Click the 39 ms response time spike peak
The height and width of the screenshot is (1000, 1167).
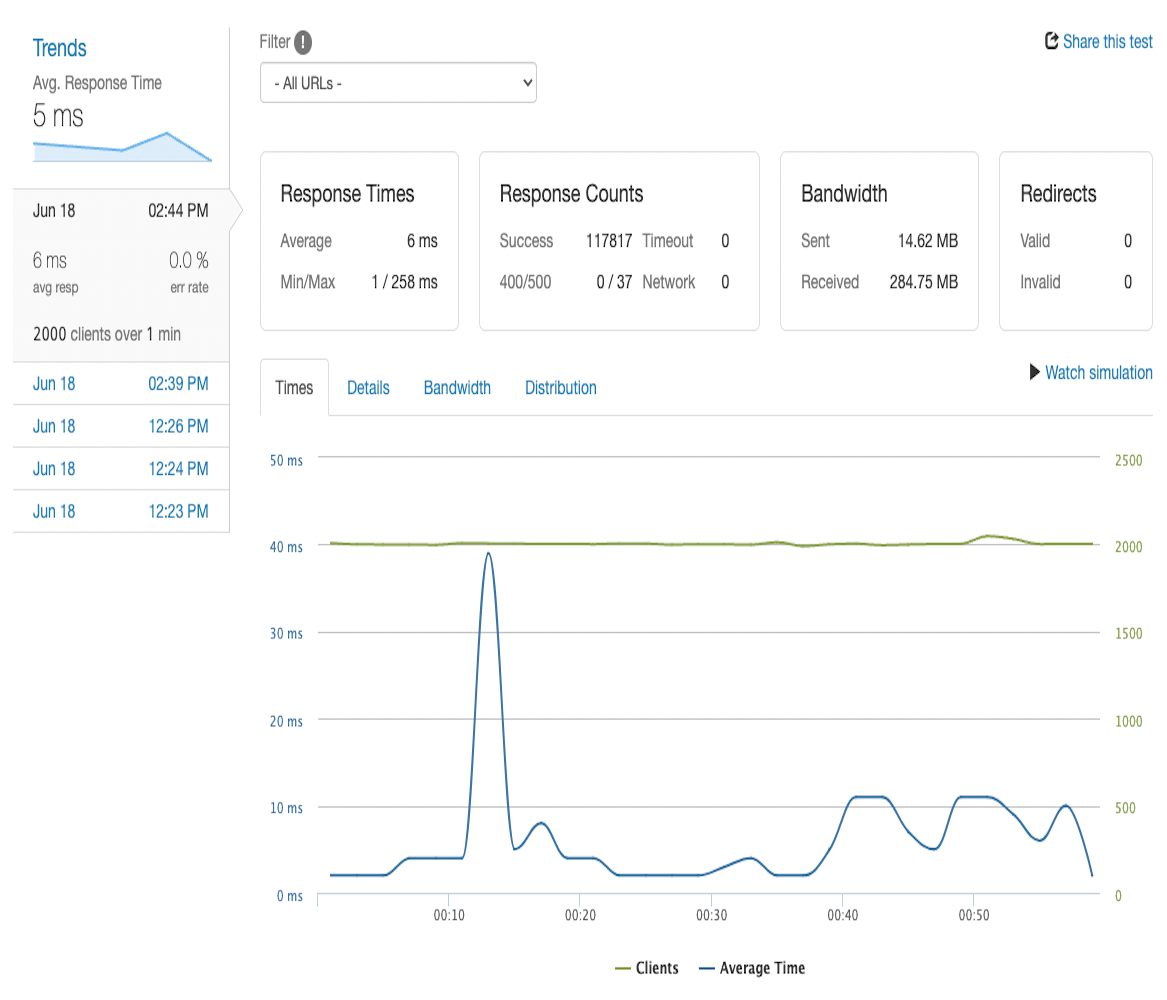[x=488, y=553]
